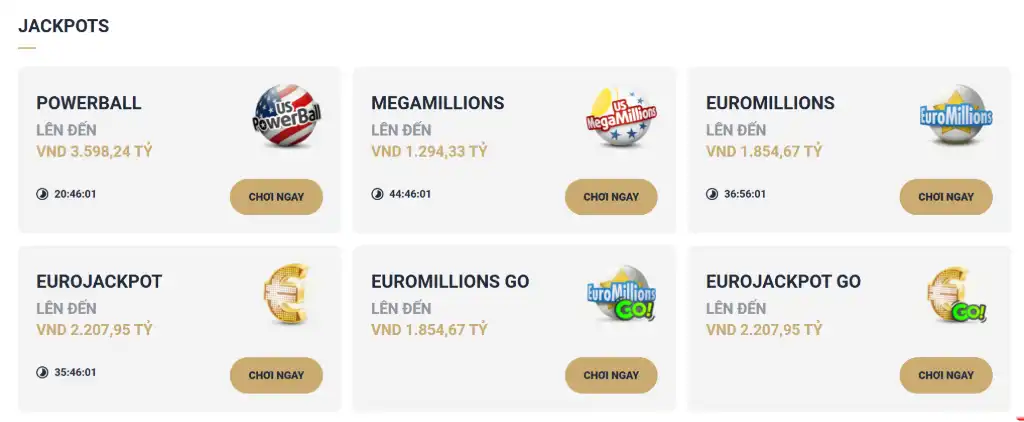Click the Eurojackpot countdown clock icon

coord(42,372)
